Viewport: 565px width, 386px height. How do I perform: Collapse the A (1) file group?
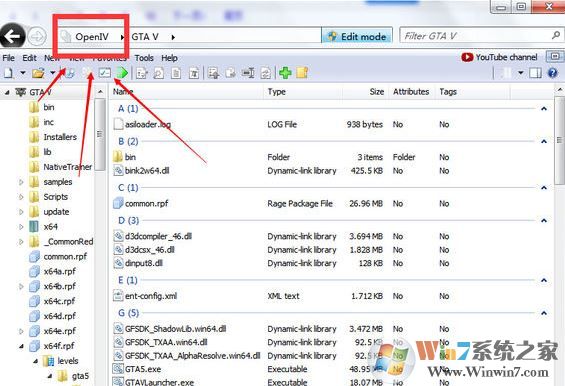544,108
